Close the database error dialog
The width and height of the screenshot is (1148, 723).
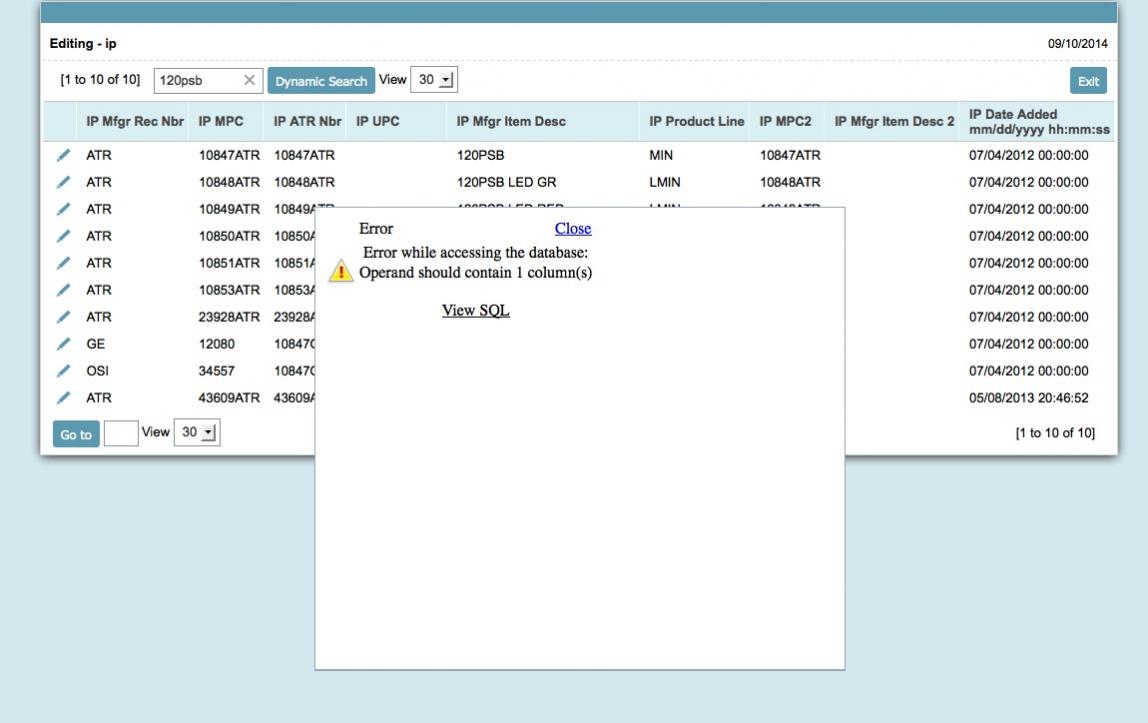coord(572,228)
